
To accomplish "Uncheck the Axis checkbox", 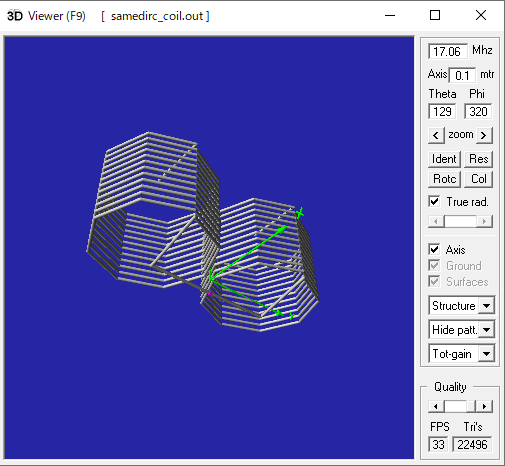I will click(x=434, y=249).
